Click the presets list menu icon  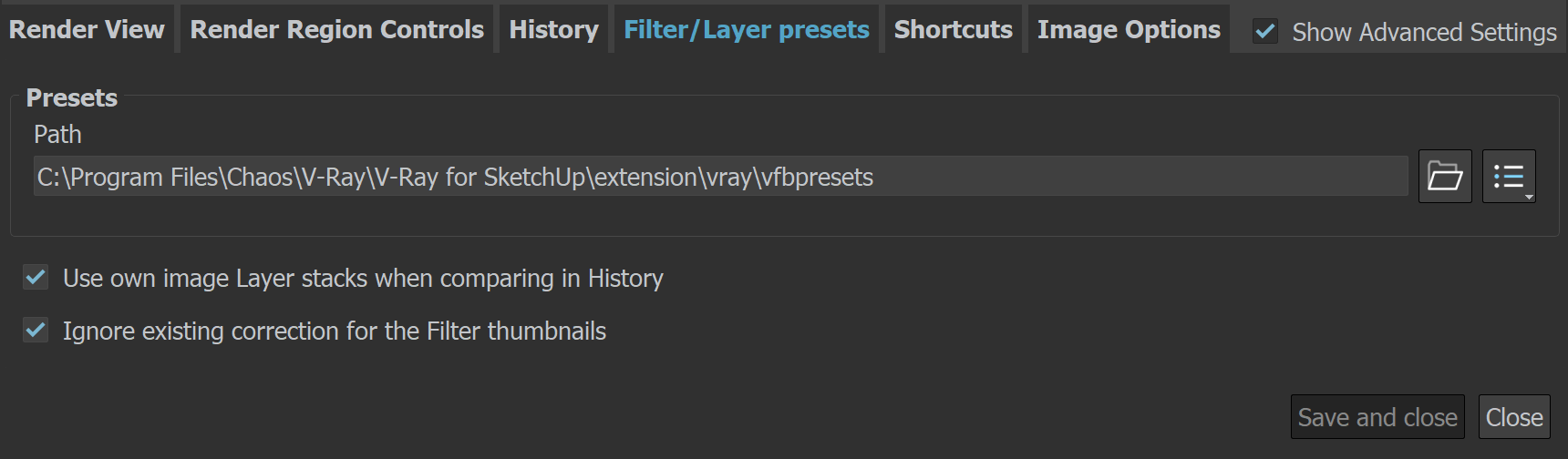1509,176
